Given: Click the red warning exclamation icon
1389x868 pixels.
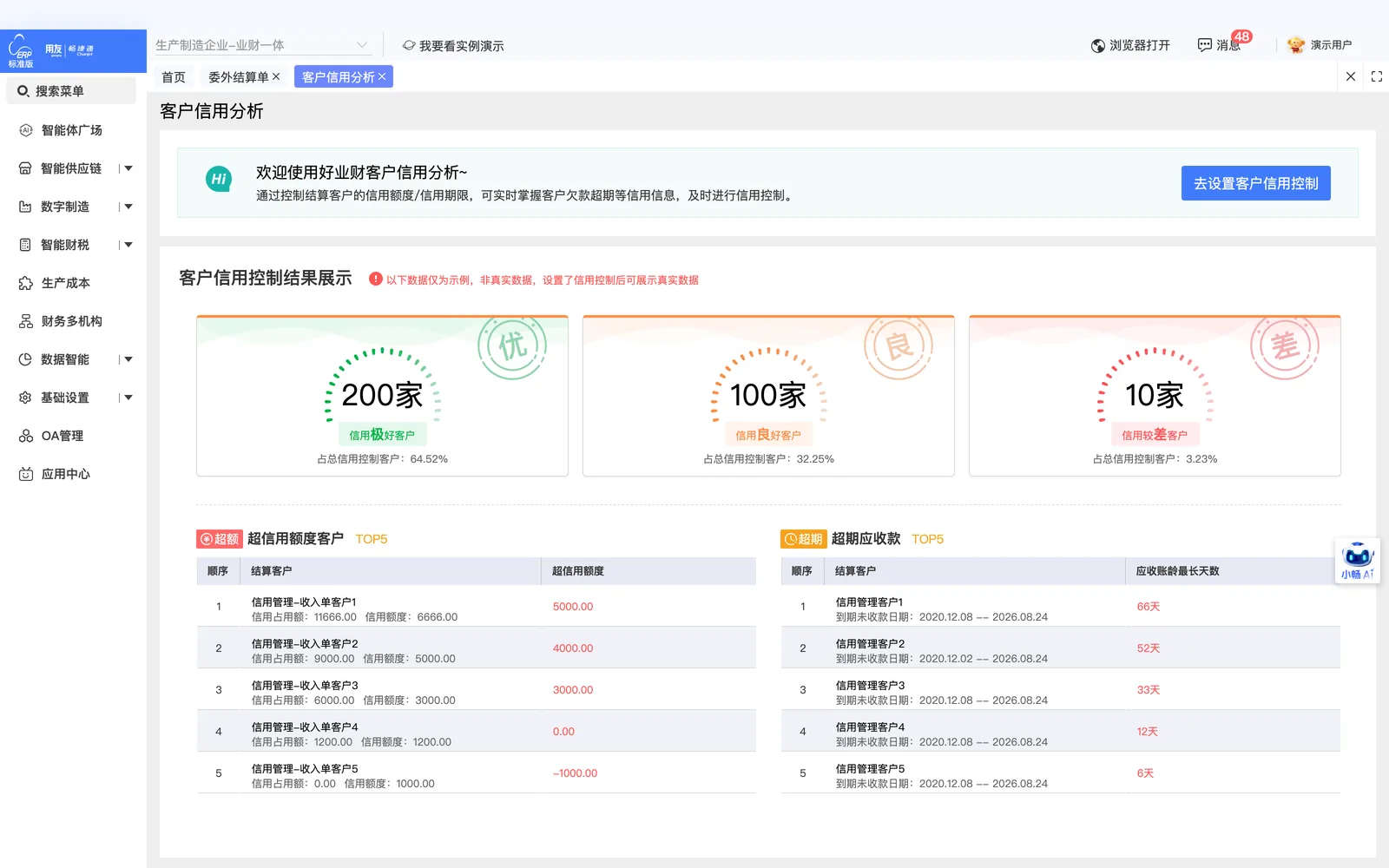Looking at the screenshot, I should coord(376,279).
